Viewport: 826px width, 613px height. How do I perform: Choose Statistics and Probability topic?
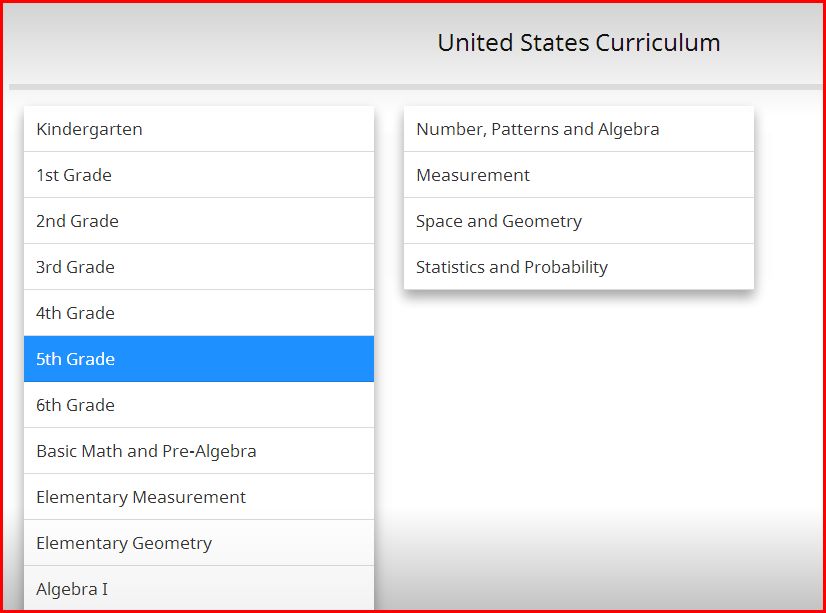tap(578, 266)
